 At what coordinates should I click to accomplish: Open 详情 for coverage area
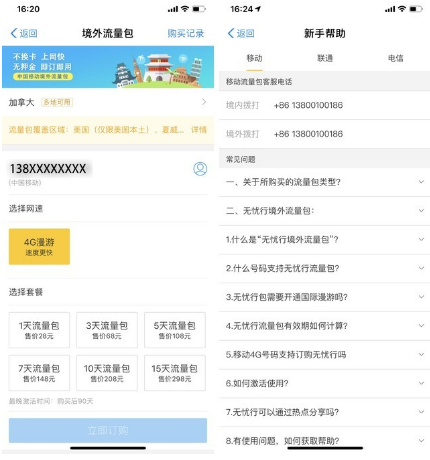click(x=199, y=130)
